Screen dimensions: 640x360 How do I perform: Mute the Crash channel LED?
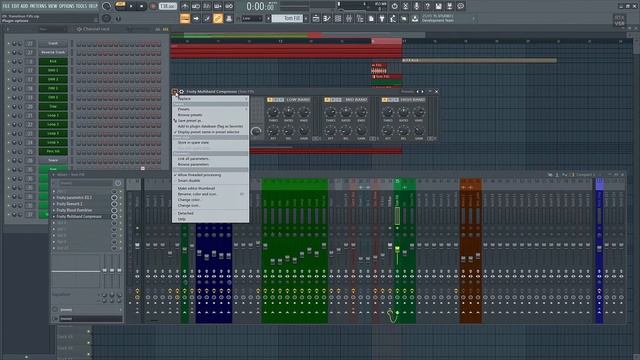point(9,44)
